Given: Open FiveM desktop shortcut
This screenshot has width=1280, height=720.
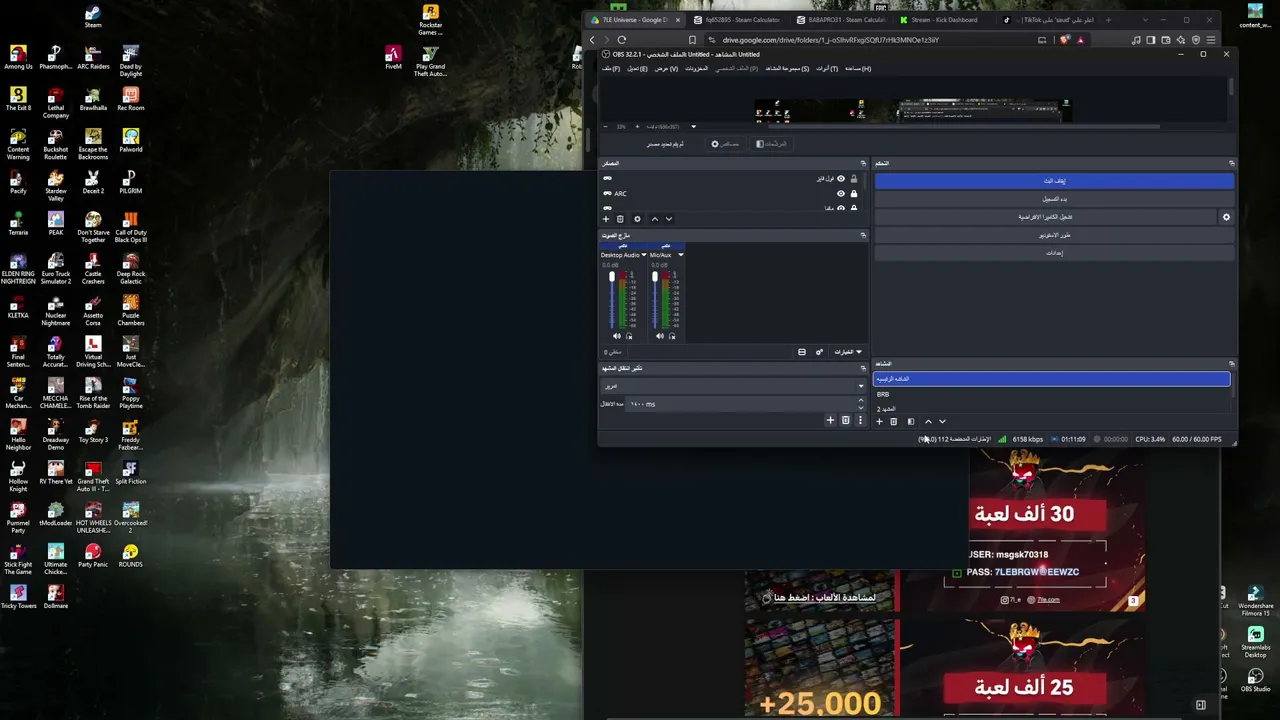Looking at the screenshot, I should tap(393, 57).
